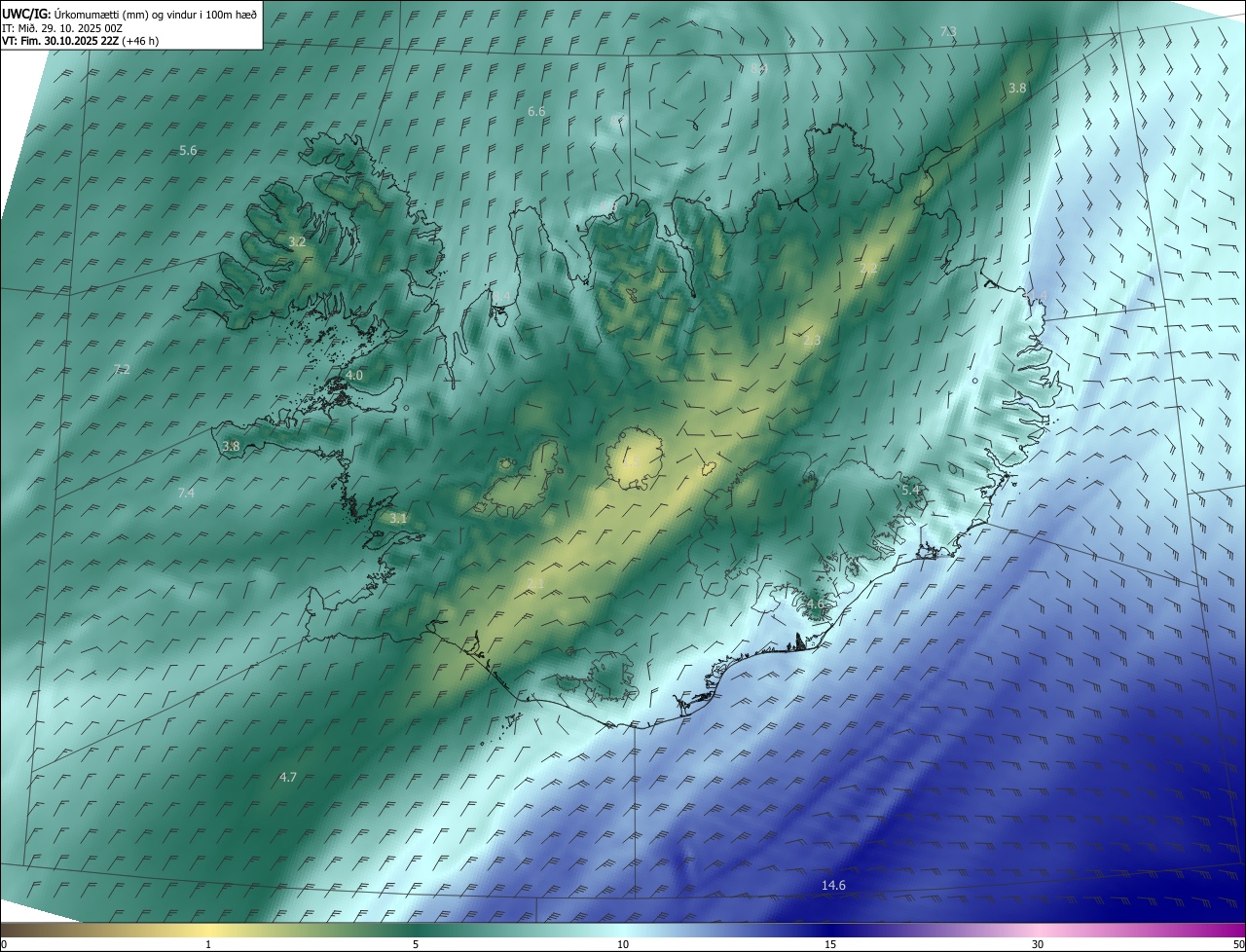Click the UWC/IG map title text
This screenshot has height=952, width=1246.
click(x=130, y=15)
